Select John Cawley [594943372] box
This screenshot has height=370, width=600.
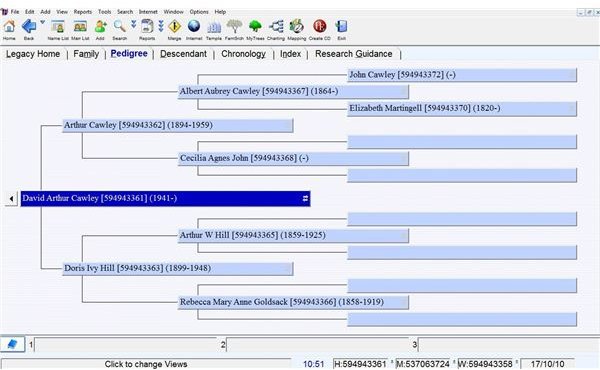coord(462,75)
